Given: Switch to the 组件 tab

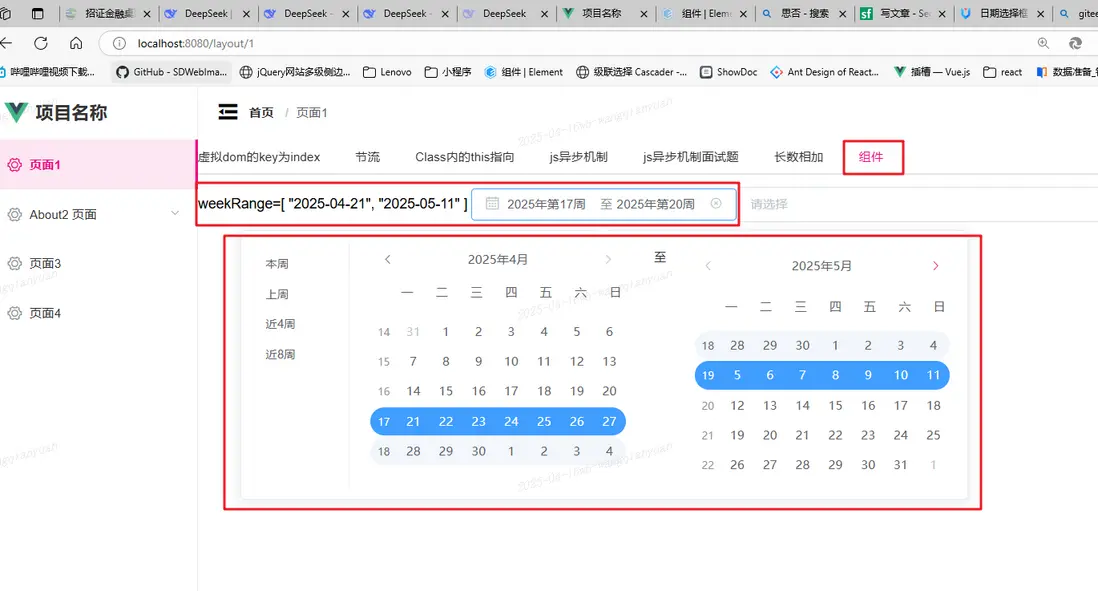Looking at the screenshot, I should [871, 157].
